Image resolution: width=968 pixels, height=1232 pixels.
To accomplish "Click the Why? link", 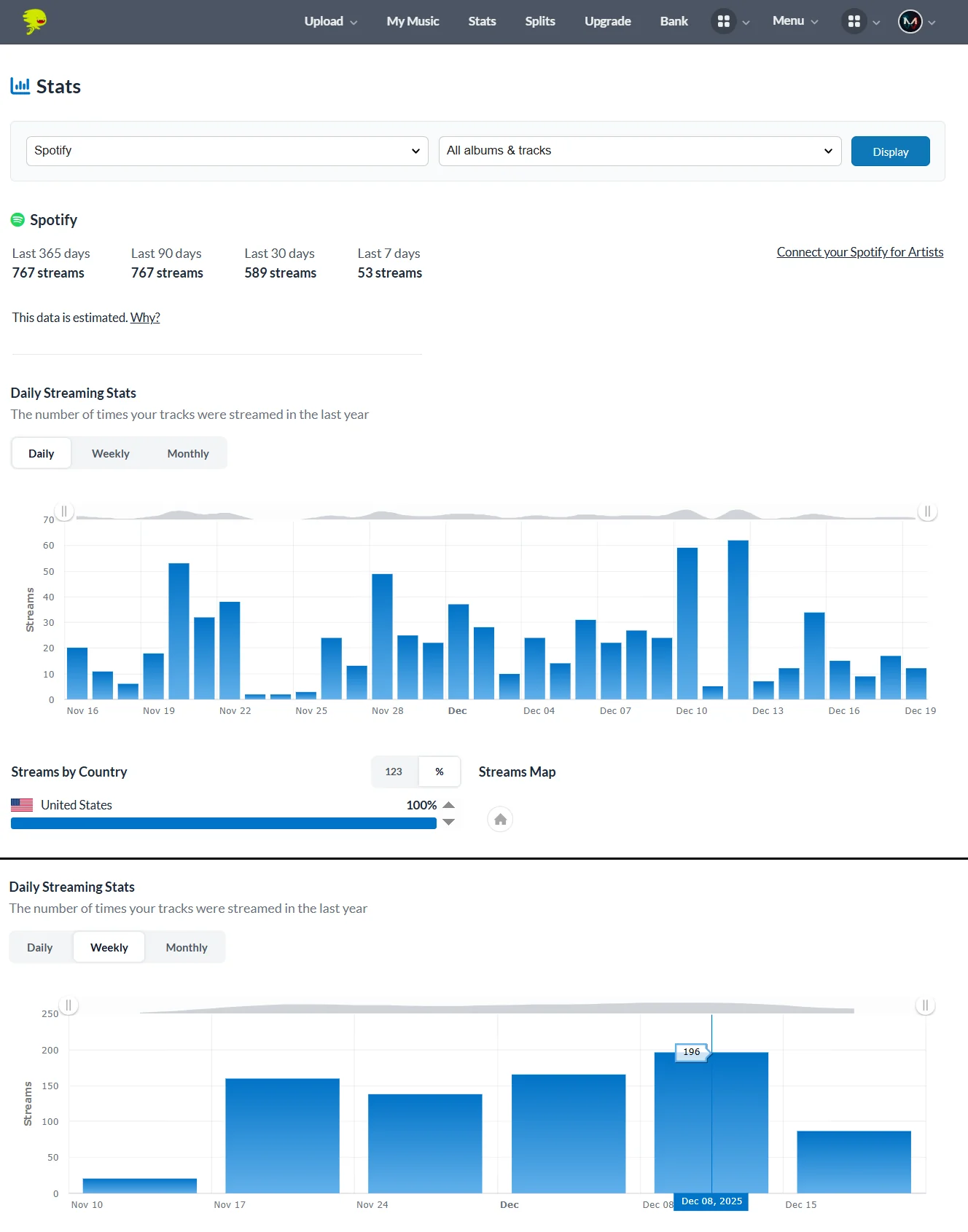I will (145, 318).
